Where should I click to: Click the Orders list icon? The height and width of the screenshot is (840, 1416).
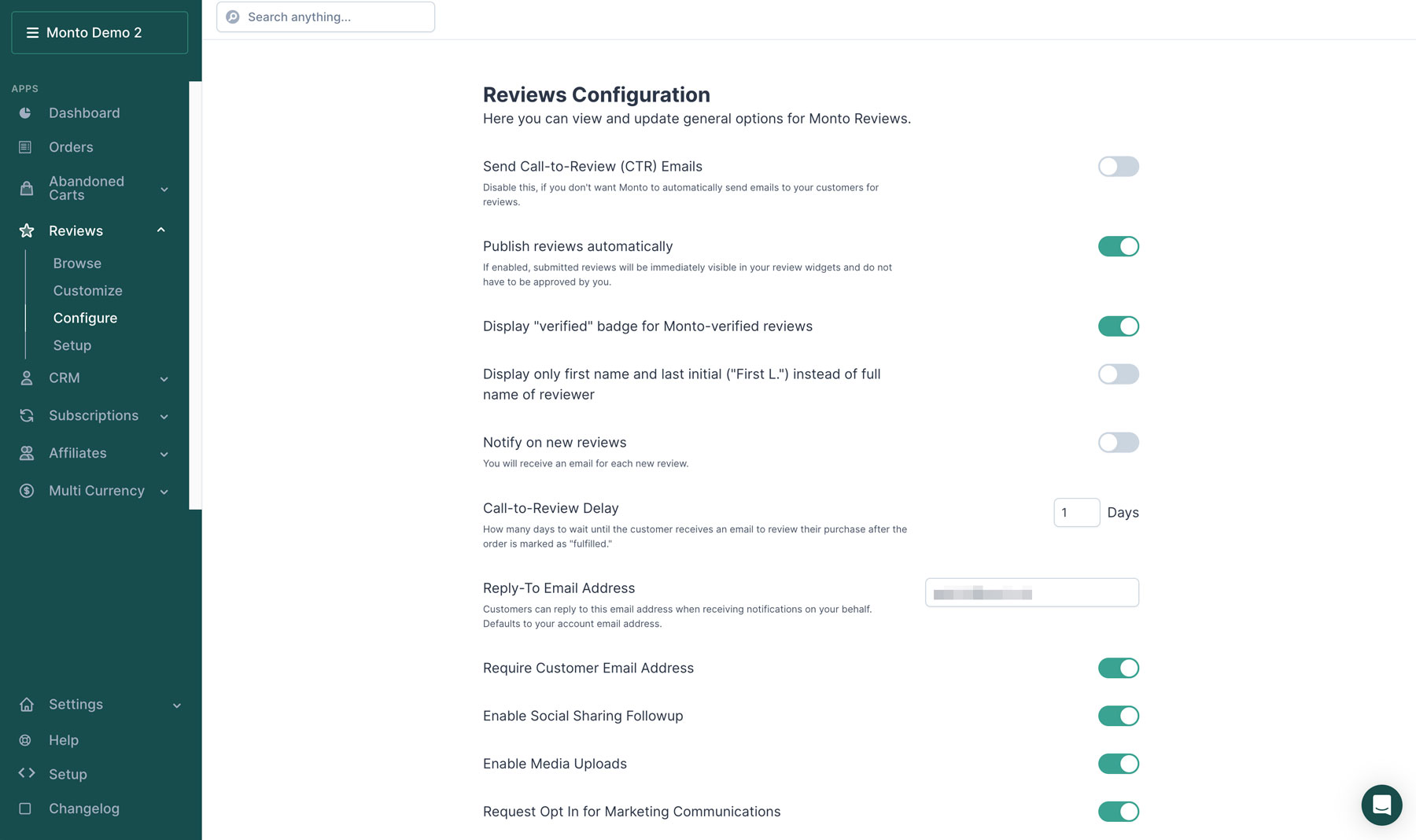pos(25,147)
